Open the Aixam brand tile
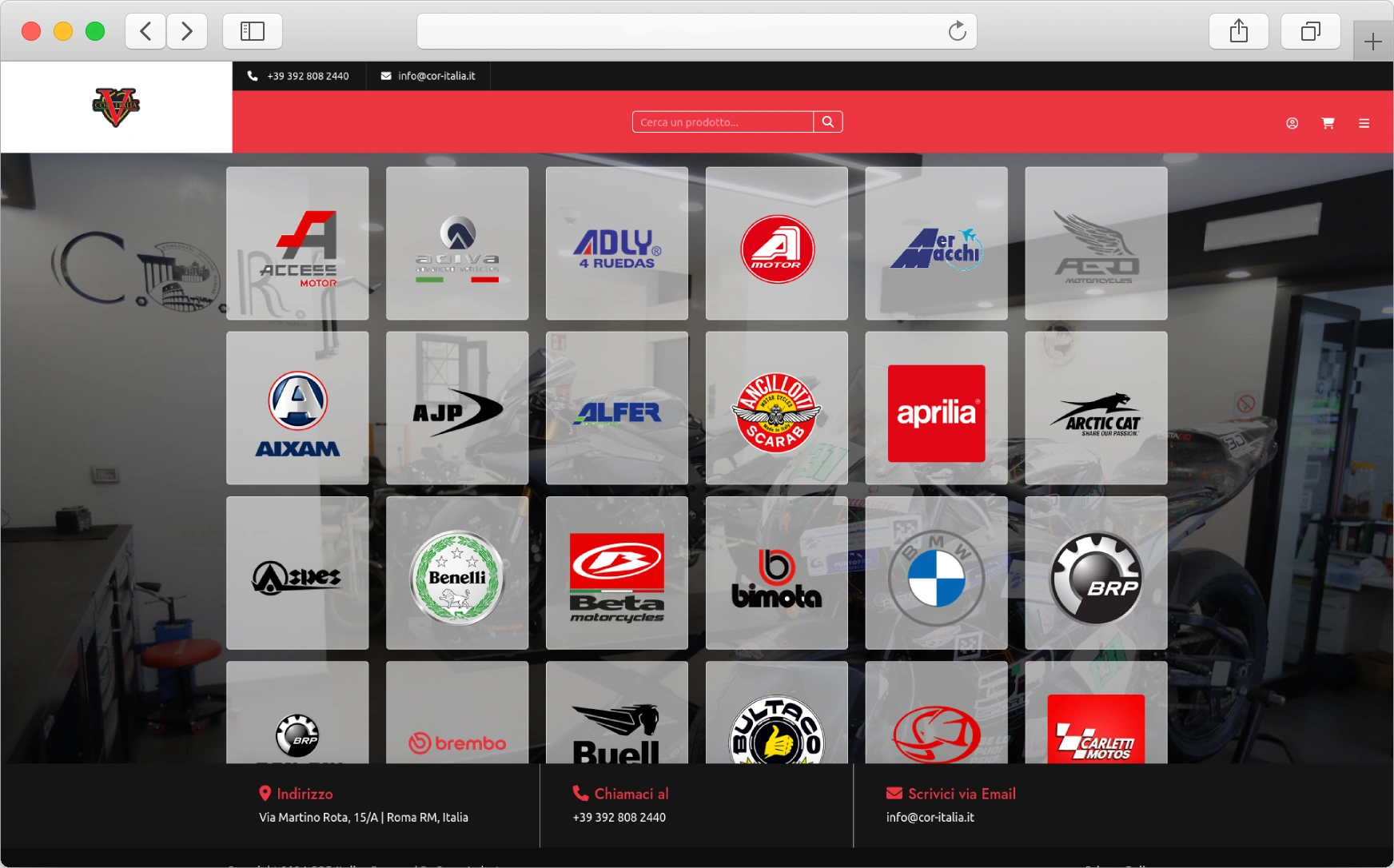 (297, 408)
